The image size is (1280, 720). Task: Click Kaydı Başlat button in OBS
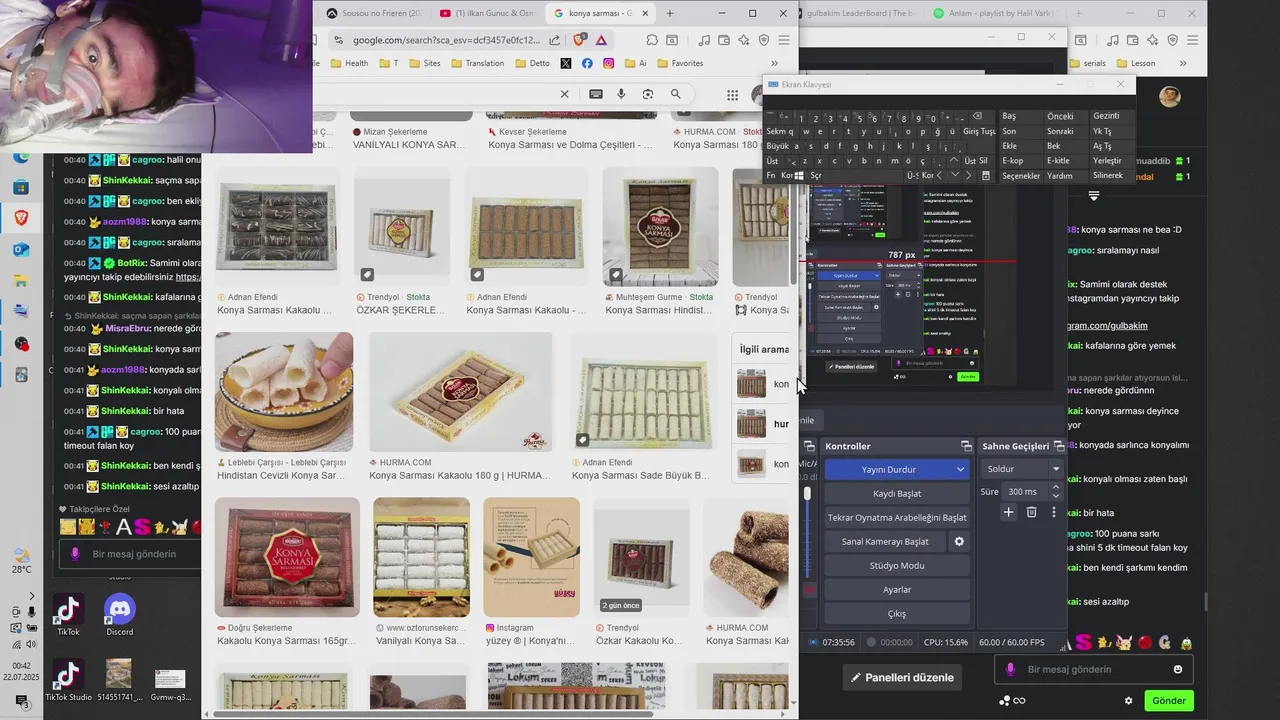(896, 493)
